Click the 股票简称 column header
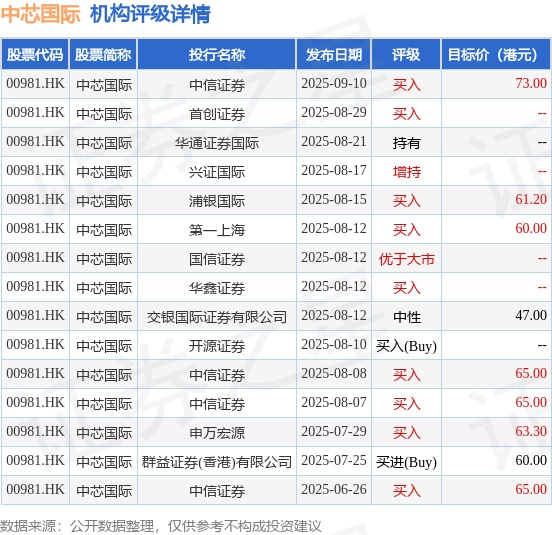The width and height of the screenshot is (552, 535). coord(103,55)
